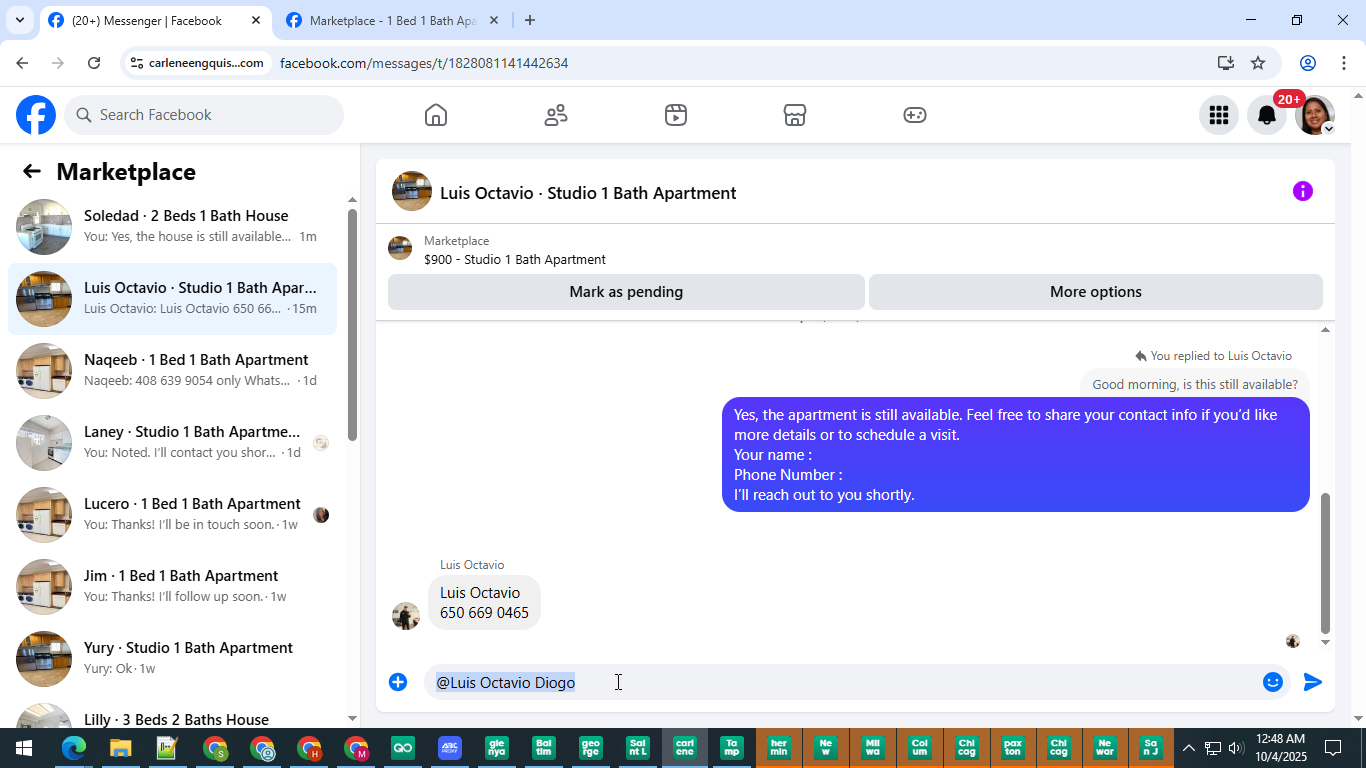The width and height of the screenshot is (1366, 768).
Task: Select the Jim 1 Bed 1 Bath conversation
Action: [173, 587]
